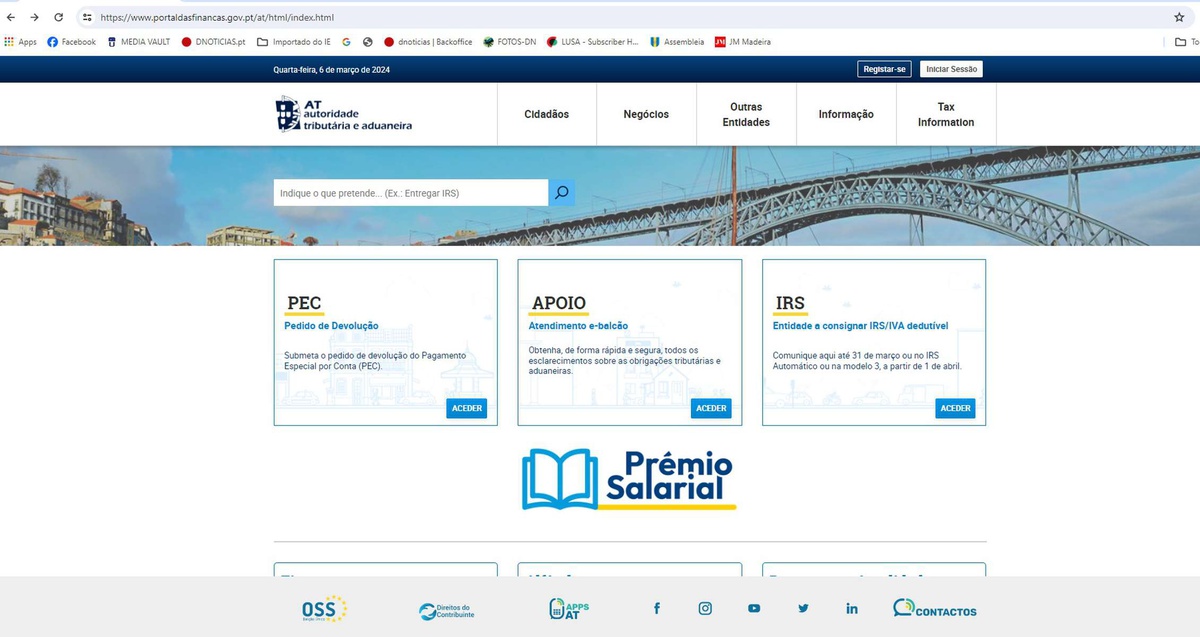Open the APPS AT footer icon
Screen dimensions: 1200x637
(569, 608)
